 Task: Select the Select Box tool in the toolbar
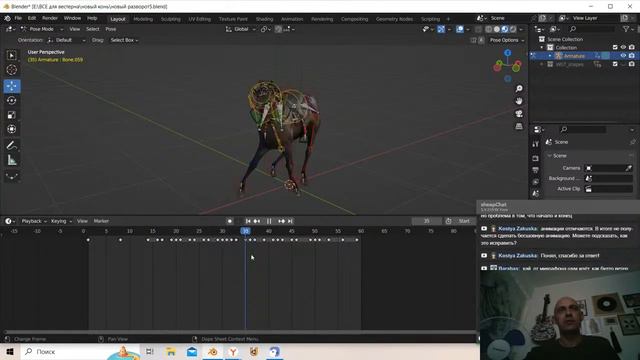tap(12, 55)
